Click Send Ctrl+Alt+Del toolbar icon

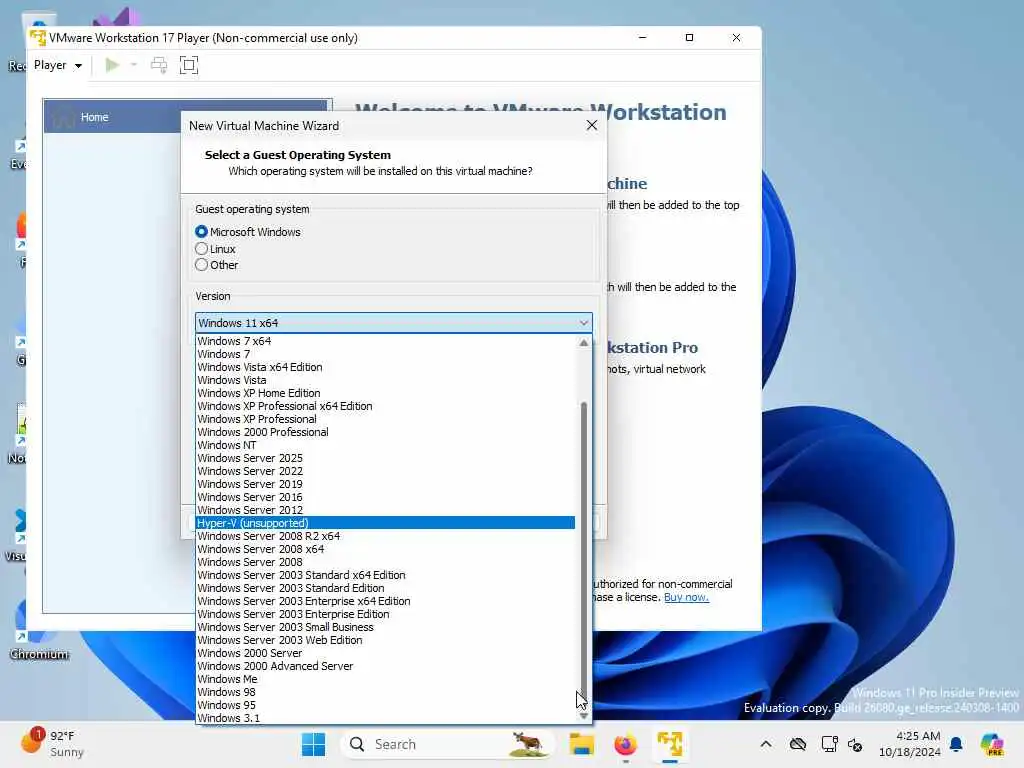[159, 65]
